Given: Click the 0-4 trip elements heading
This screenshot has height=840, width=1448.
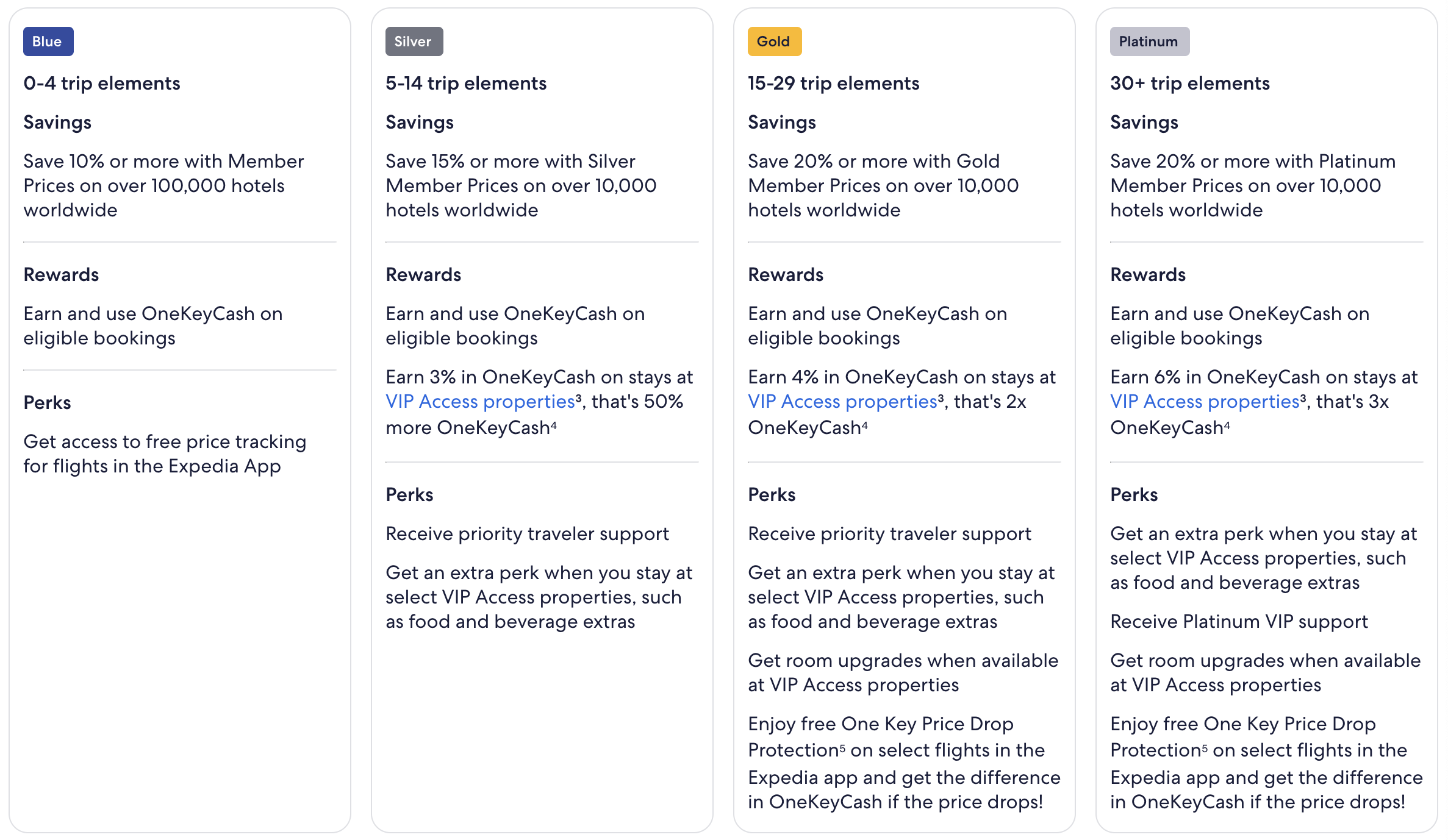Looking at the screenshot, I should (102, 83).
